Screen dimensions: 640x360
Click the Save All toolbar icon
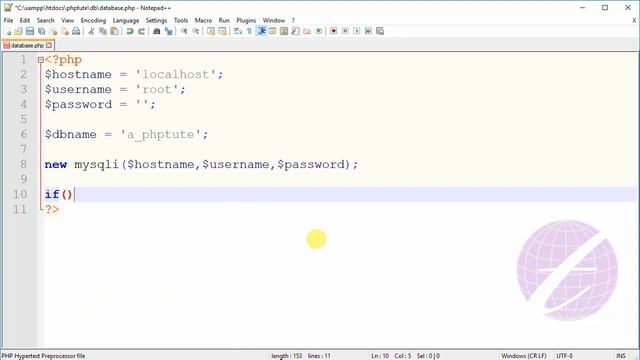[x=41, y=31]
